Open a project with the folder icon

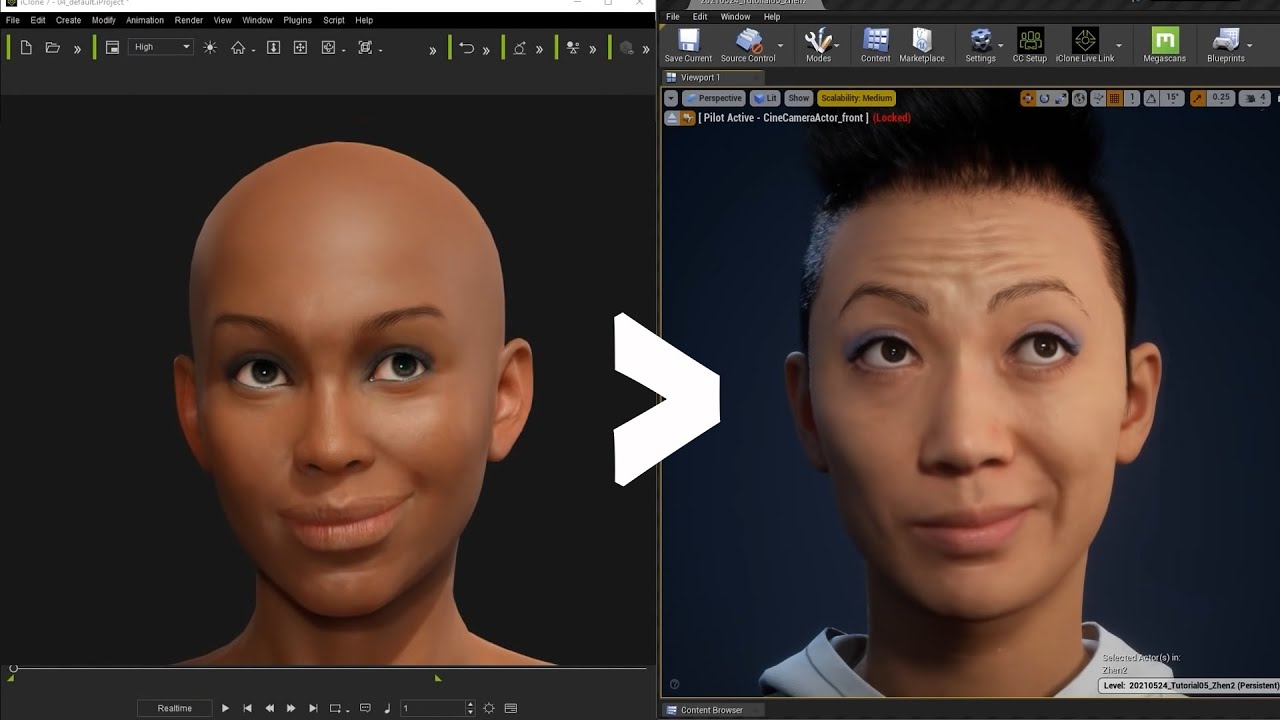tap(53, 48)
